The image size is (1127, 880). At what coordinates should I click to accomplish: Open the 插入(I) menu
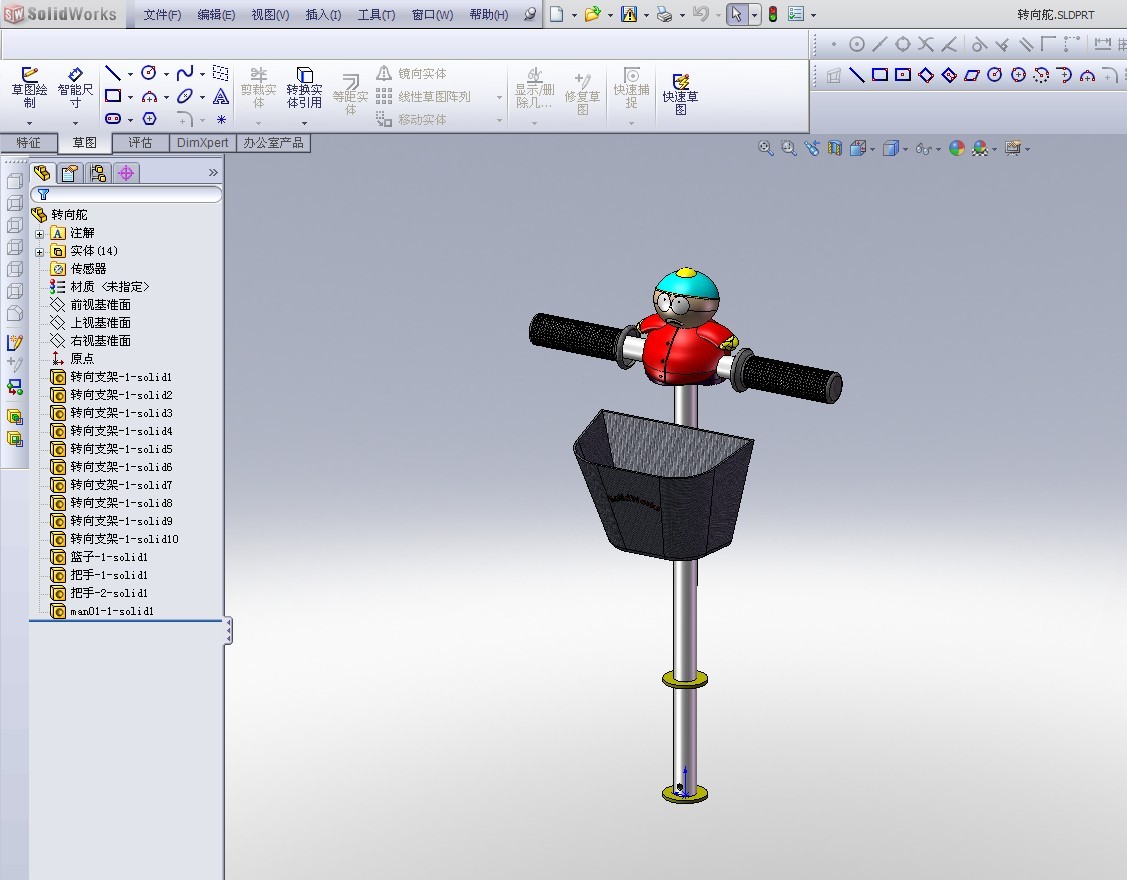[x=323, y=14]
